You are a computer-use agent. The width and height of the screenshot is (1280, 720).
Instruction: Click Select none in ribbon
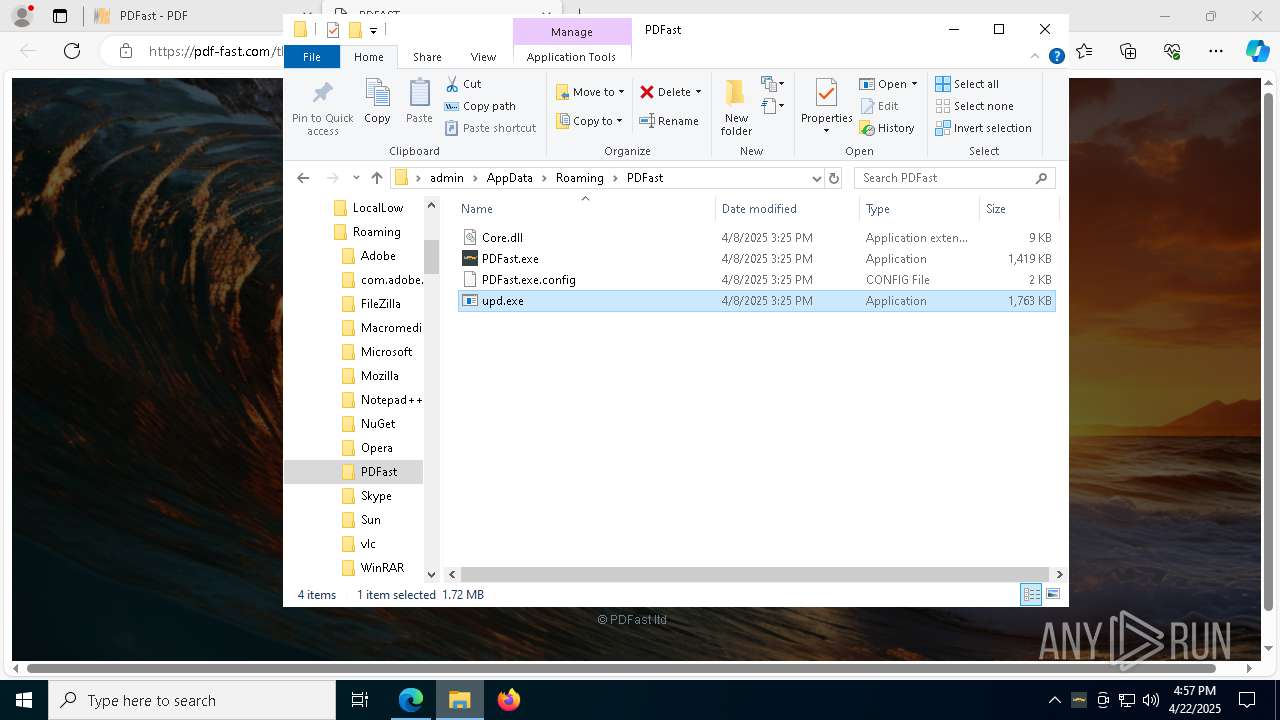(974, 106)
